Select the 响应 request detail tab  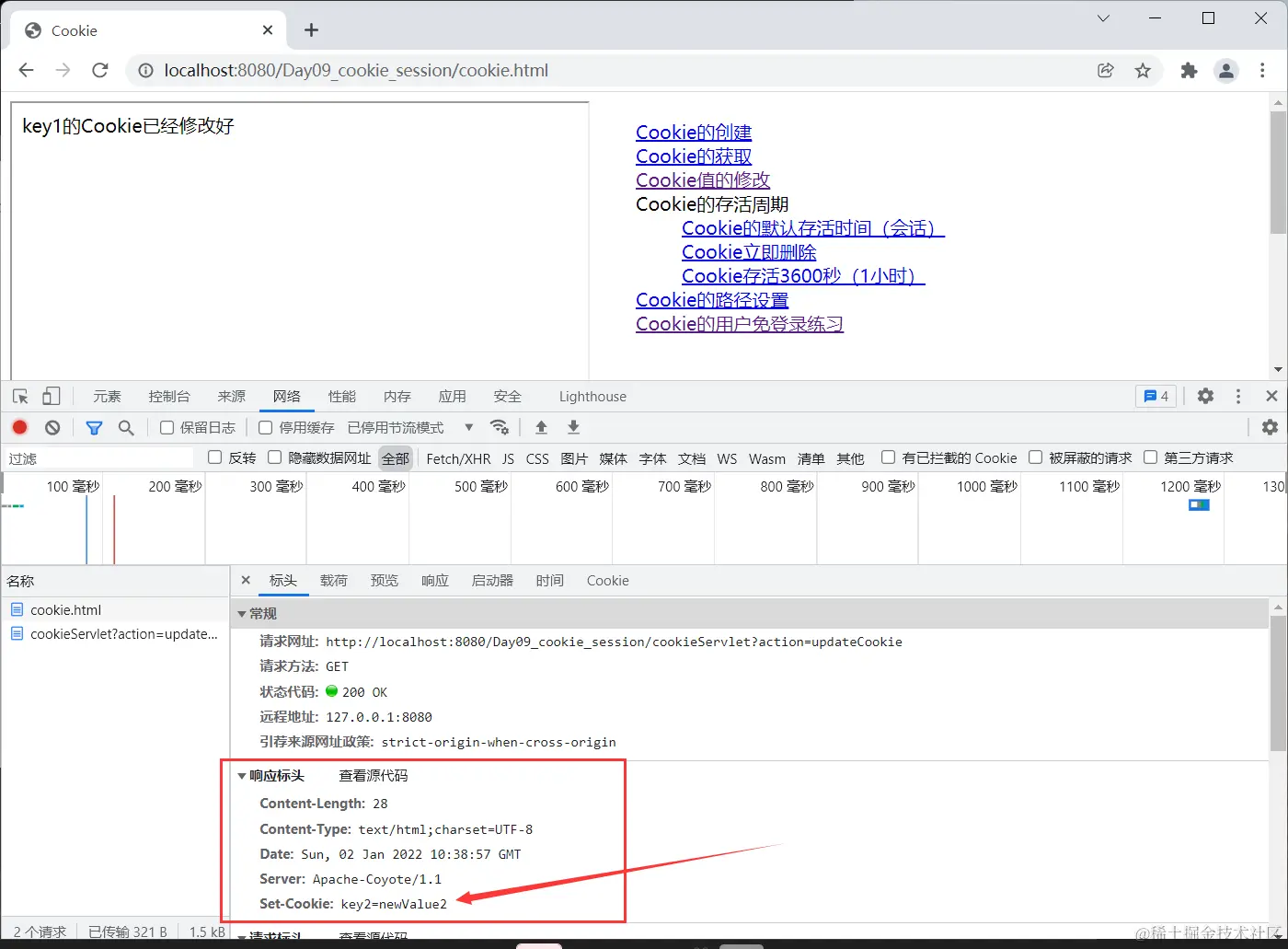click(435, 581)
